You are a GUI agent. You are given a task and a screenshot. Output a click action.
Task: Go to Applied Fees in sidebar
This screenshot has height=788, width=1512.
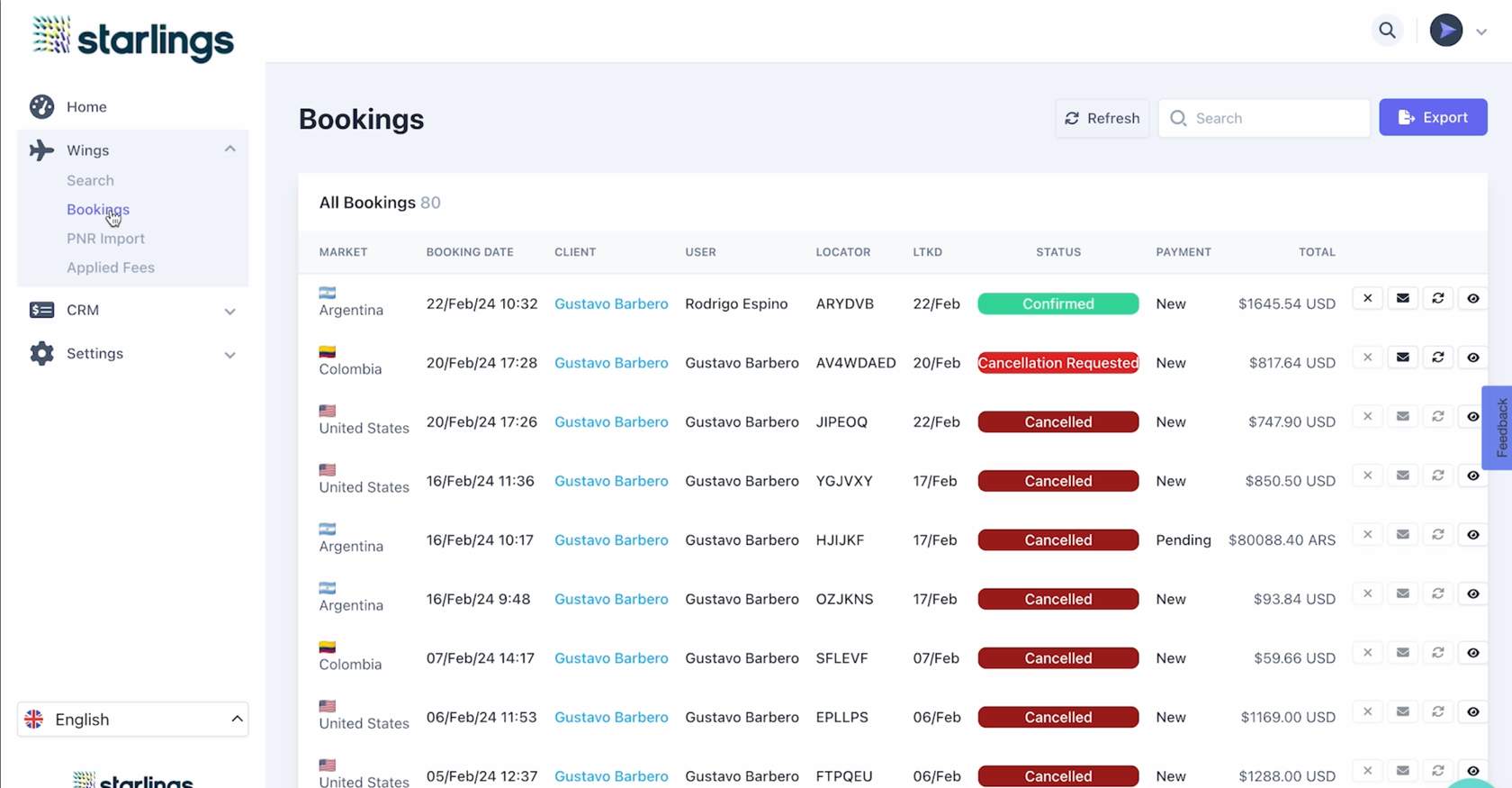click(x=111, y=267)
